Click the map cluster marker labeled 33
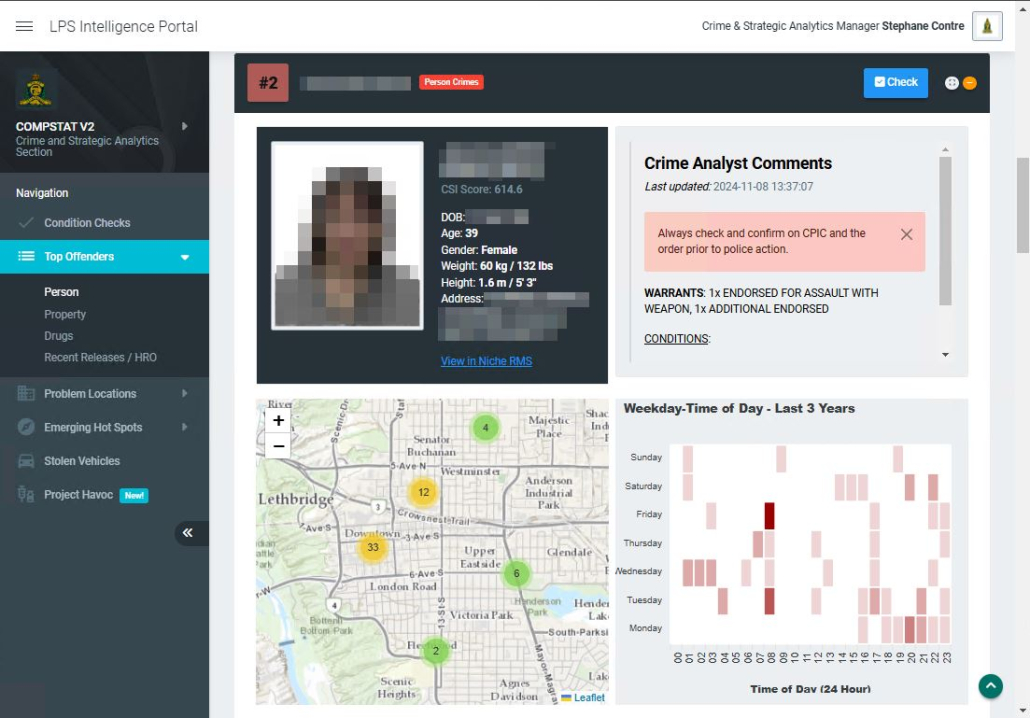 coord(373,547)
